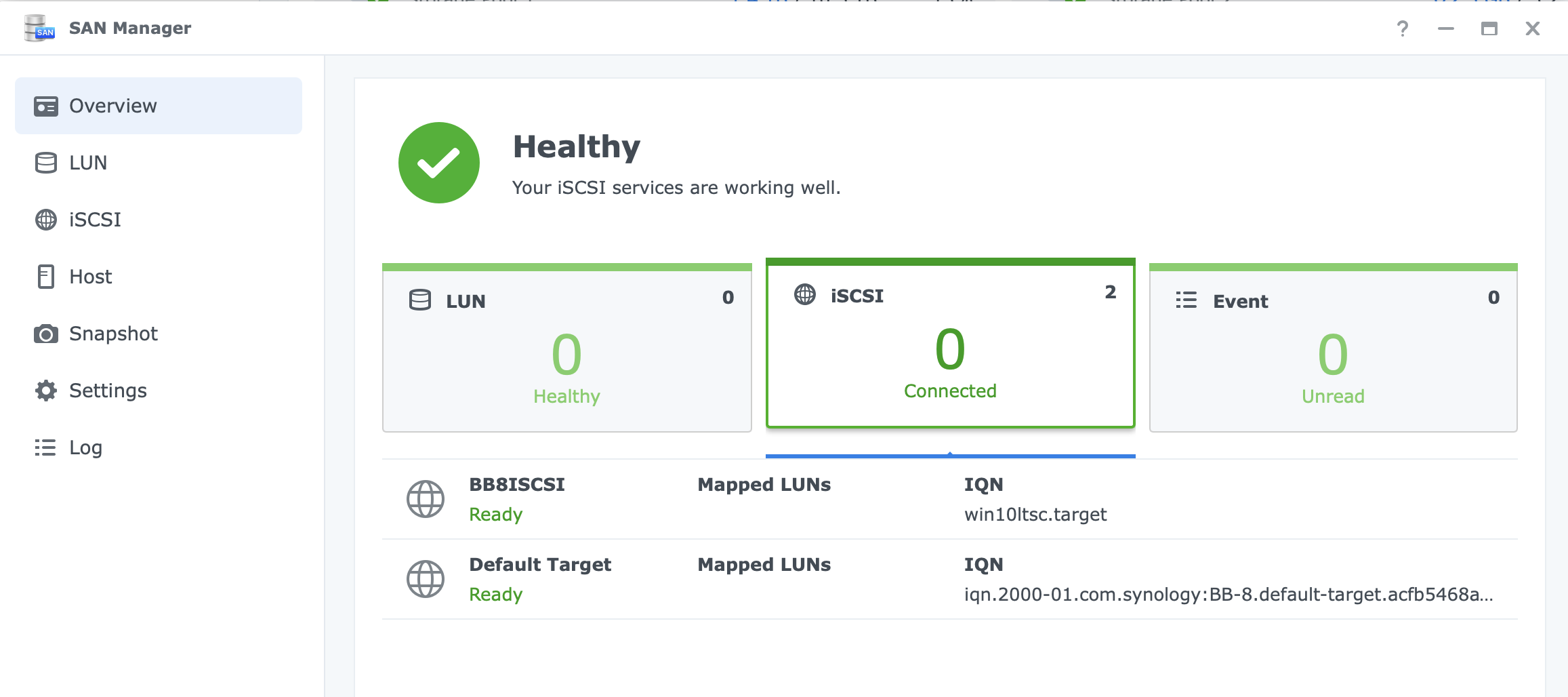The image size is (1568, 697).
Task: Click the large 0 Healthy count
Action: click(x=566, y=355)
